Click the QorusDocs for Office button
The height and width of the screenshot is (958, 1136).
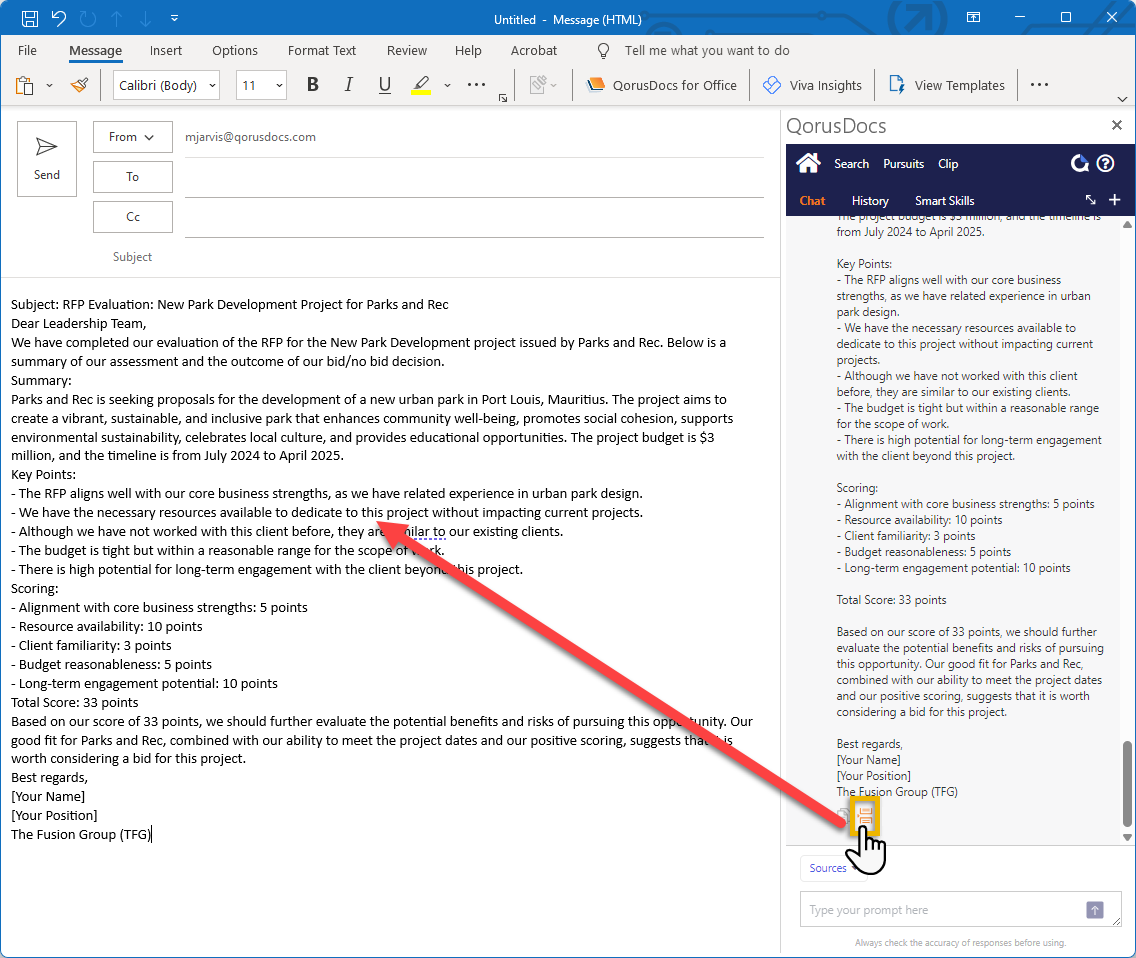click(662, 85)
